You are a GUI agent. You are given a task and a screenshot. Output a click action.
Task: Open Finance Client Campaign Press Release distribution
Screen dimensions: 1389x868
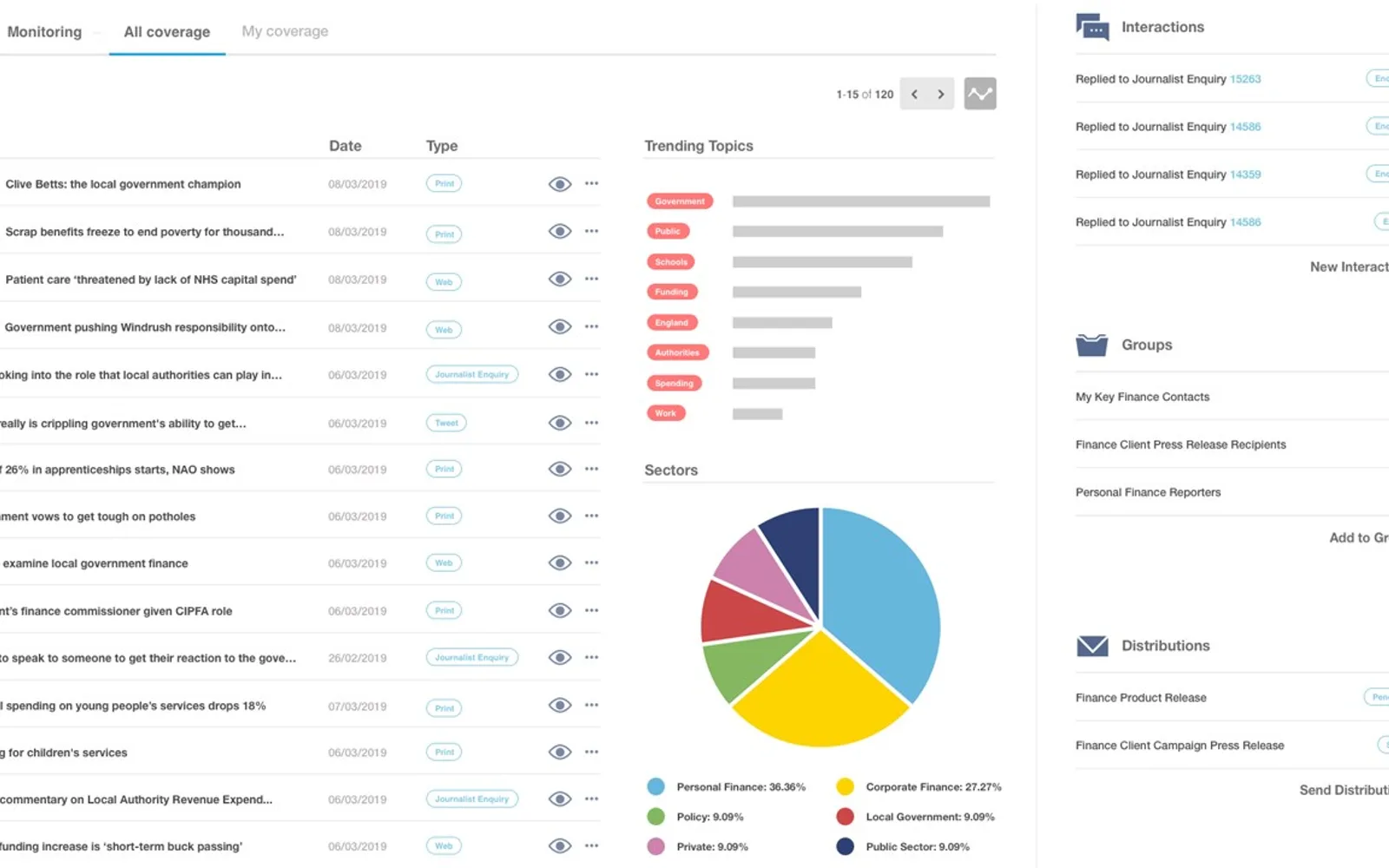click(x=1180, y=746)
